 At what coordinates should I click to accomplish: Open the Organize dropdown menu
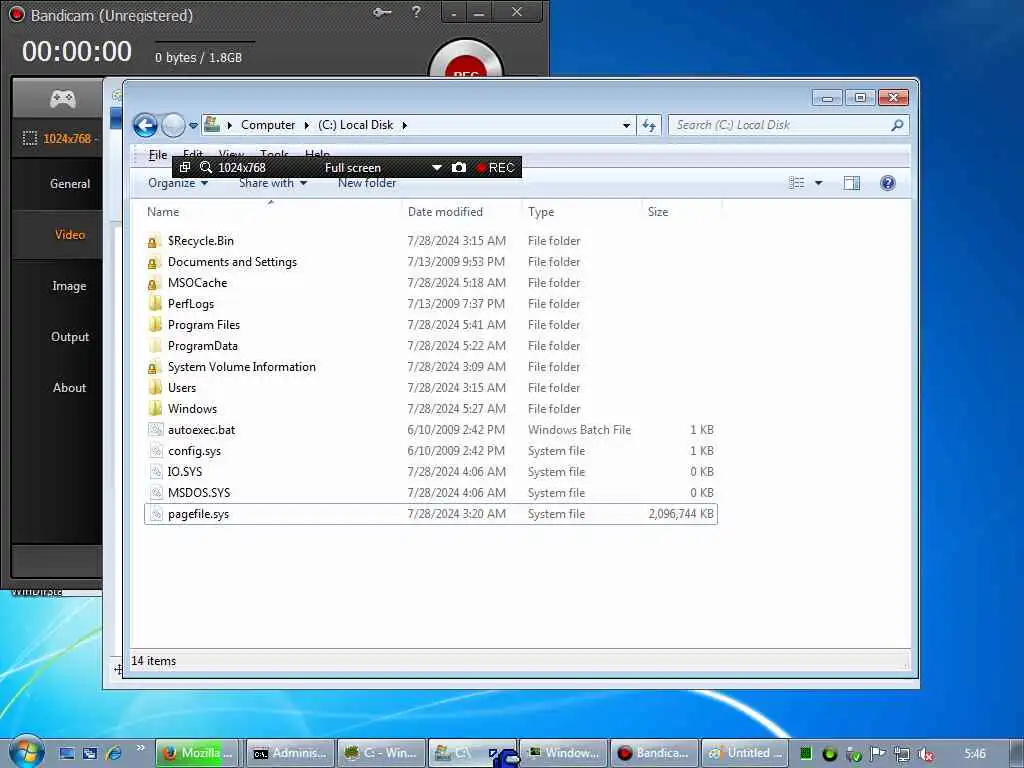click(178, 184)
